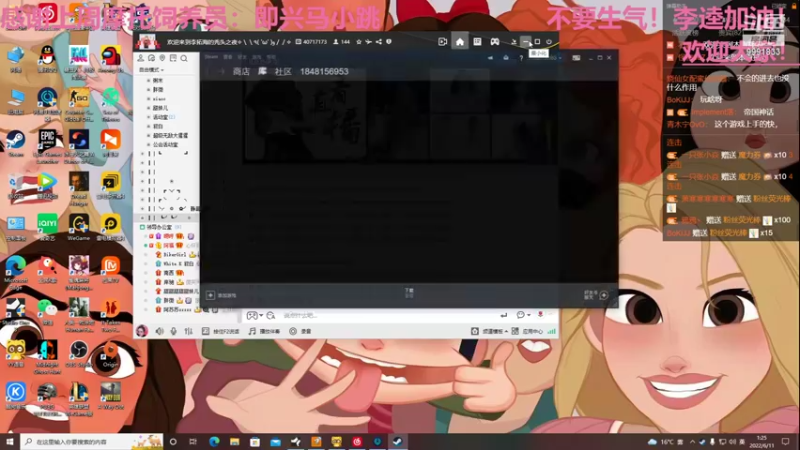Open audio mixer sliders icon in YY
This screenshot has width=800, height=450.
pos(188,331)
